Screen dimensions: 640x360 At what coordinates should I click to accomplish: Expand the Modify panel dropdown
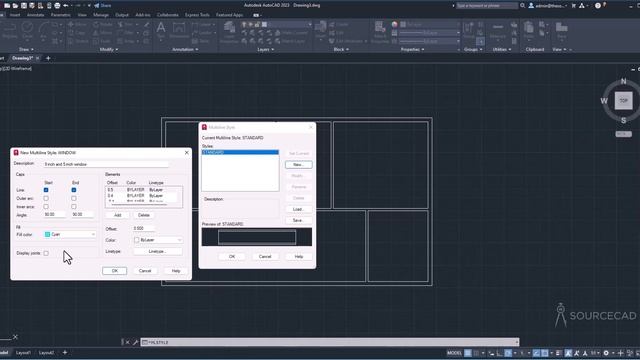[x=109, y=49]
